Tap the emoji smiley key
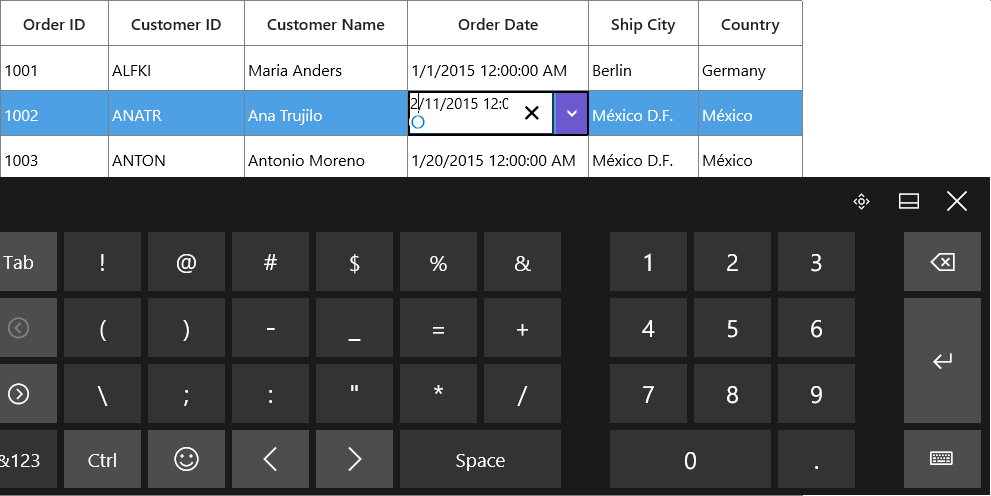Screen dimensions: 991x496 tap(186, 459)
